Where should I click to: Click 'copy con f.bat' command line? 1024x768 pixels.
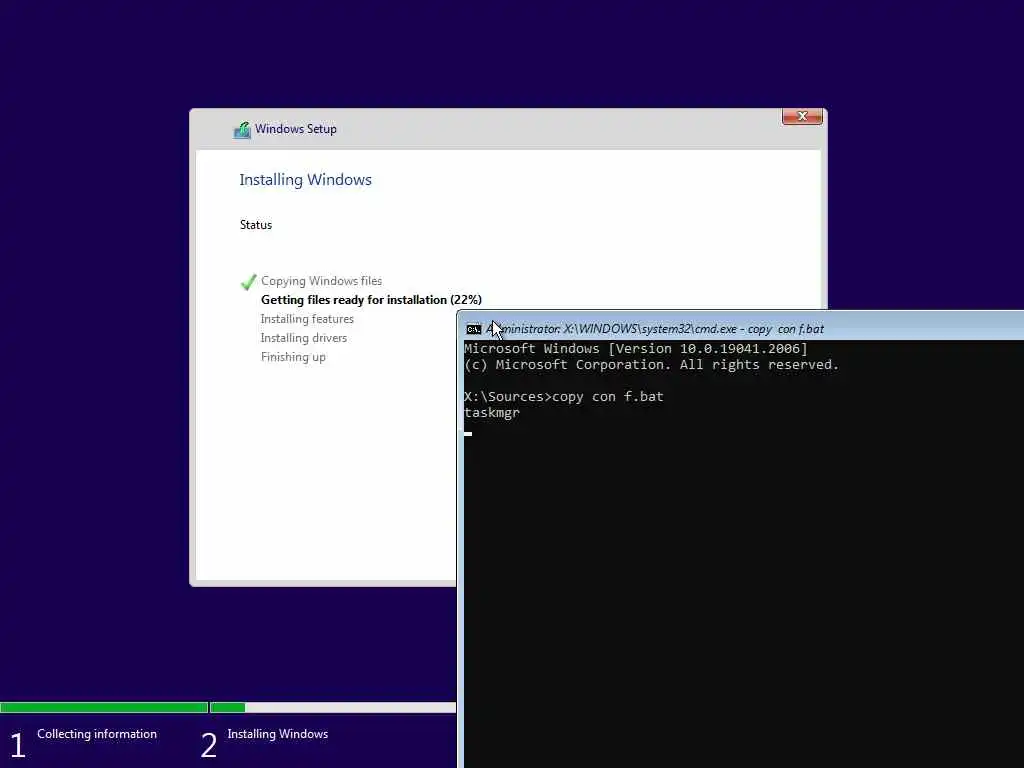pyautogui.click(x=608, y=396)
